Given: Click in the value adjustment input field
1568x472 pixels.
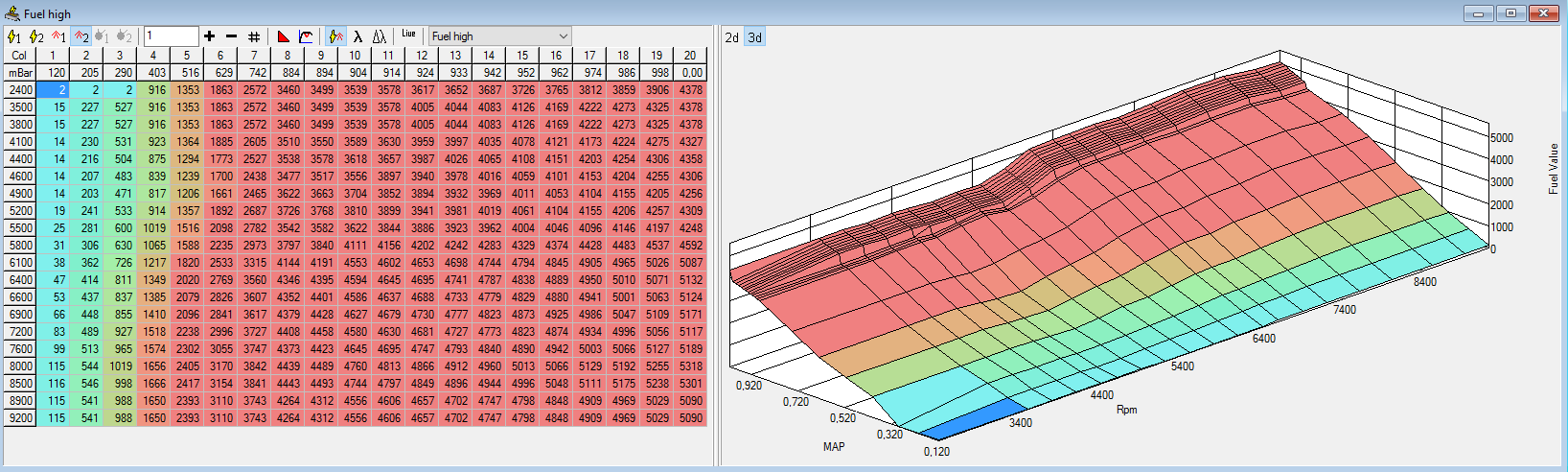Looking at the screenshot, I should (x=172, y=36).
